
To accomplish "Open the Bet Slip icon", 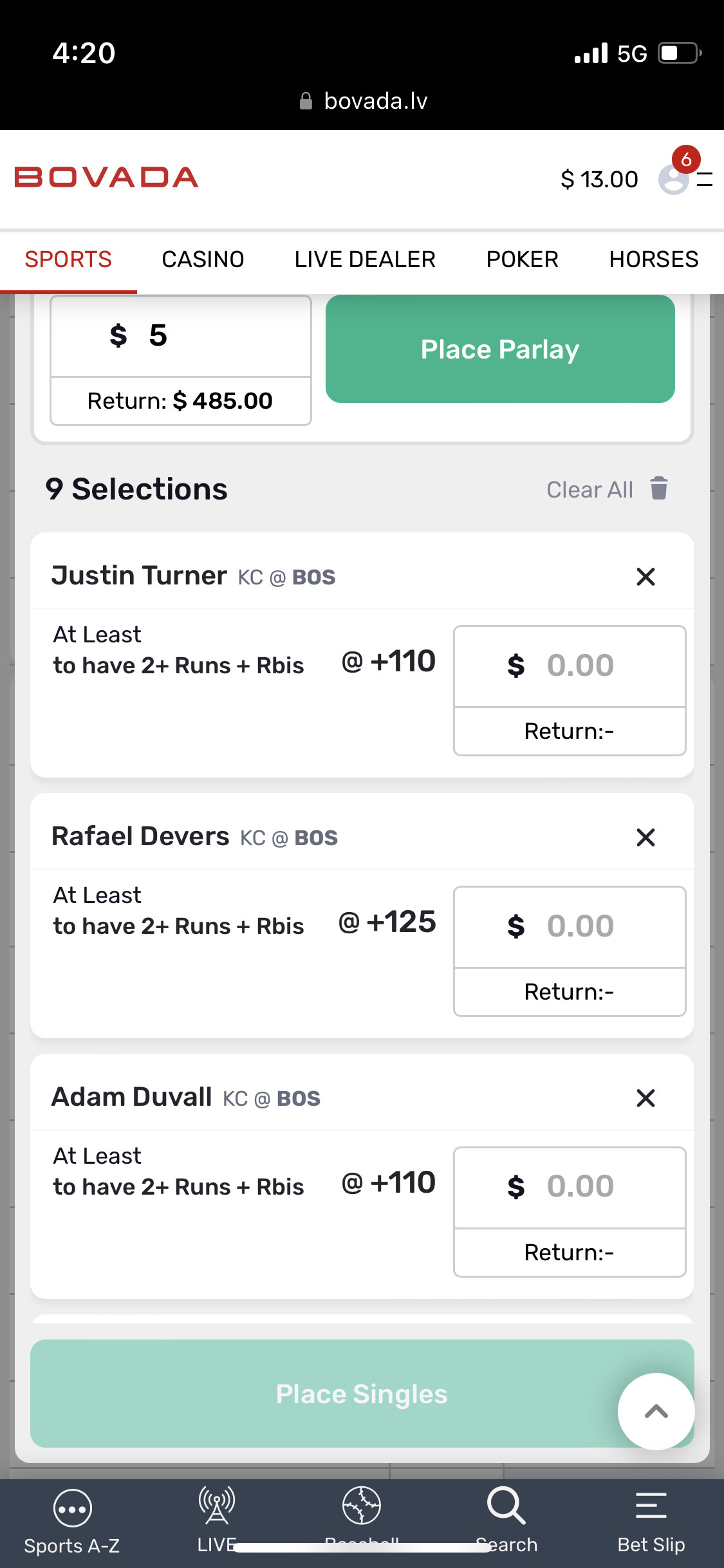I will [651, 1506].
